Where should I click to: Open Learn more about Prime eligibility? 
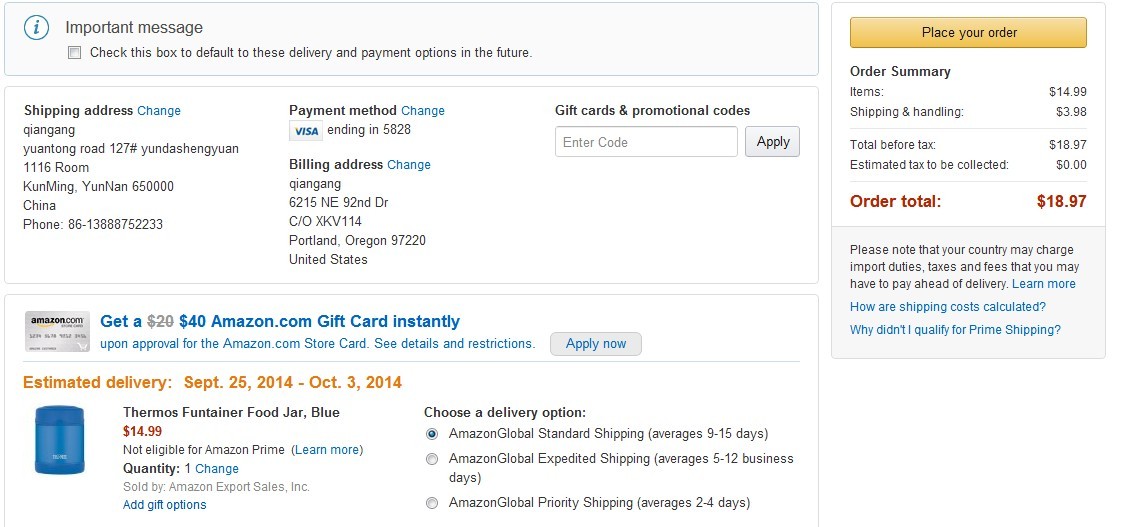click(x=327, y=450)
